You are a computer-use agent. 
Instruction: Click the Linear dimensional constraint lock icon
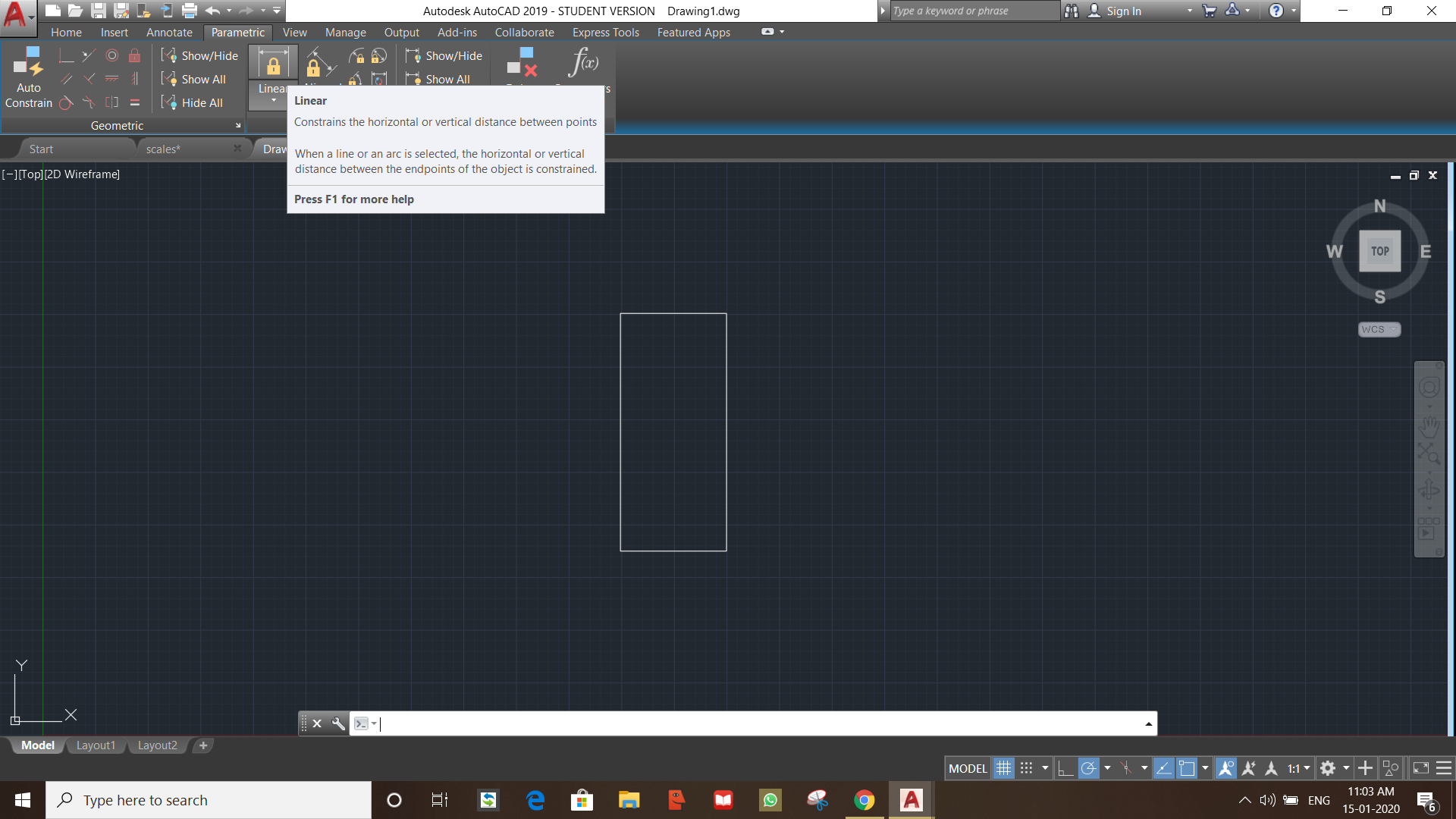[273, 63]
